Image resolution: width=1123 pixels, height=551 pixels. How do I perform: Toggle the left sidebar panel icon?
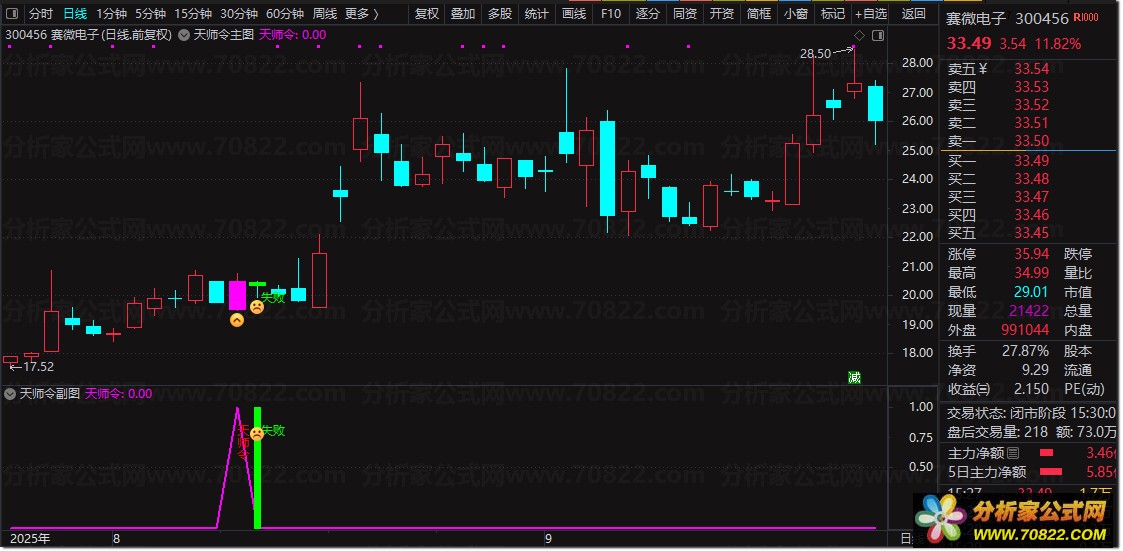pyautogui.click(x=13, y=14)
